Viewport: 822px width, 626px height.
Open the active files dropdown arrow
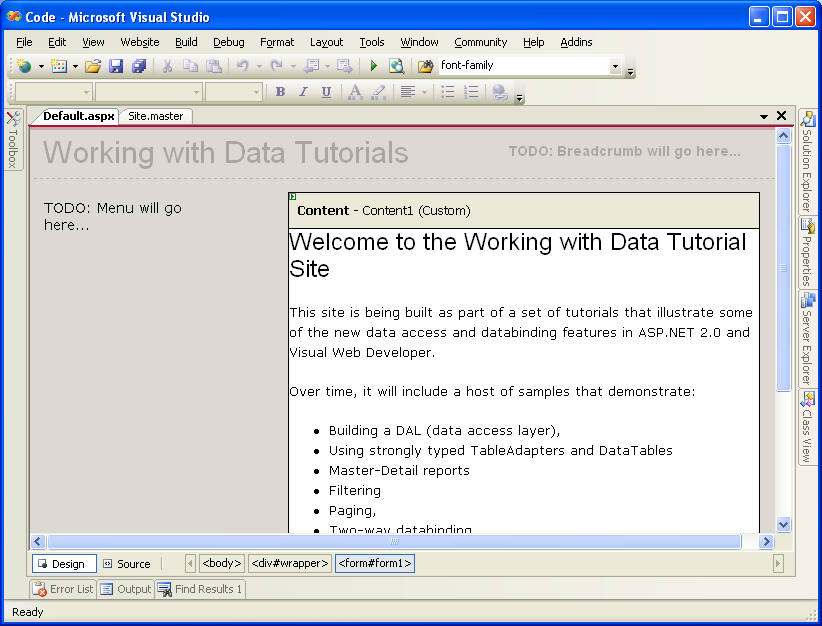[764, 117]
